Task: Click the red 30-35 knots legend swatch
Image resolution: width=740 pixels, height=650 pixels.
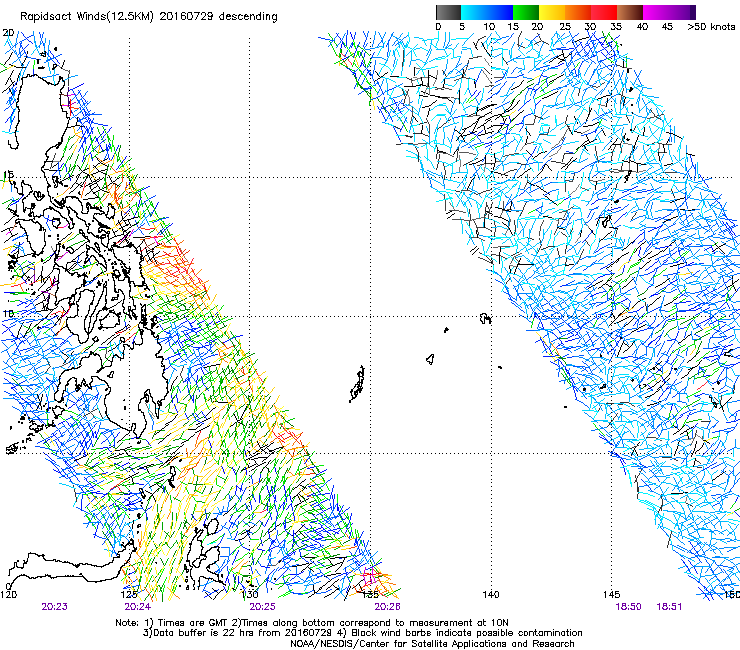Action: point(604,12)
